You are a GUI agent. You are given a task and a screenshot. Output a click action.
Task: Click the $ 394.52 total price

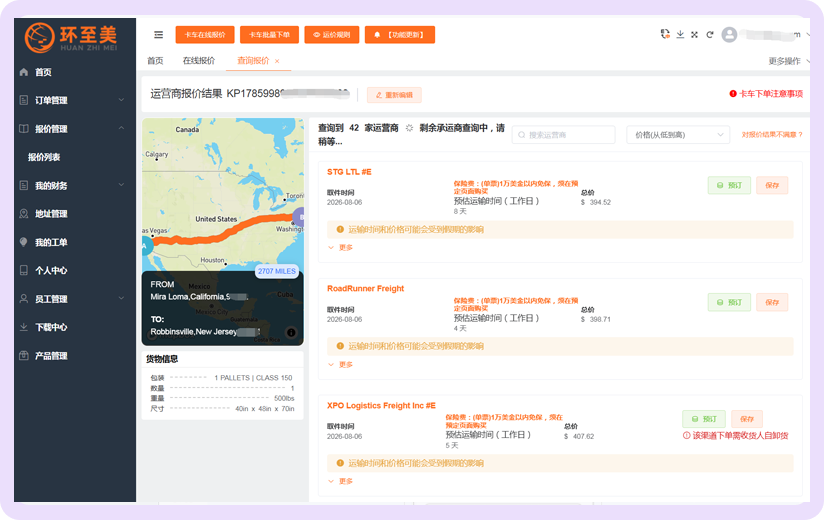596,202
